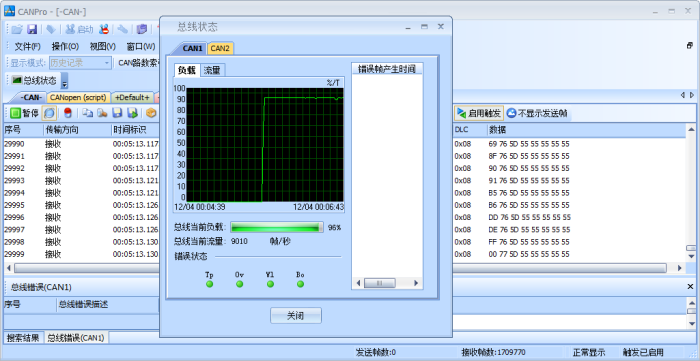The width and height of the screenshot is (700, 361).
Task: Switch to the CANopen (script) tab
Action: click(78, 97)
